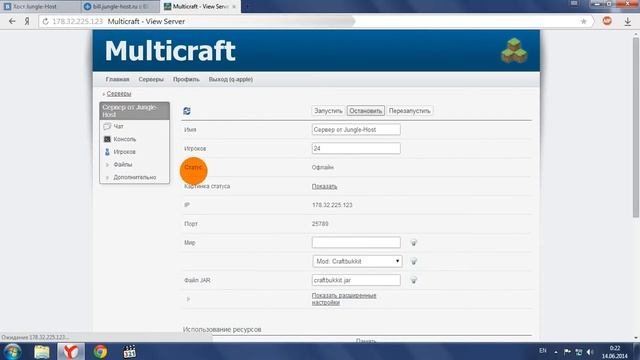The image size is (640, 360).
Task: Open browser downloads arrow
Action: pyautogui.click(x=628, y=22)
